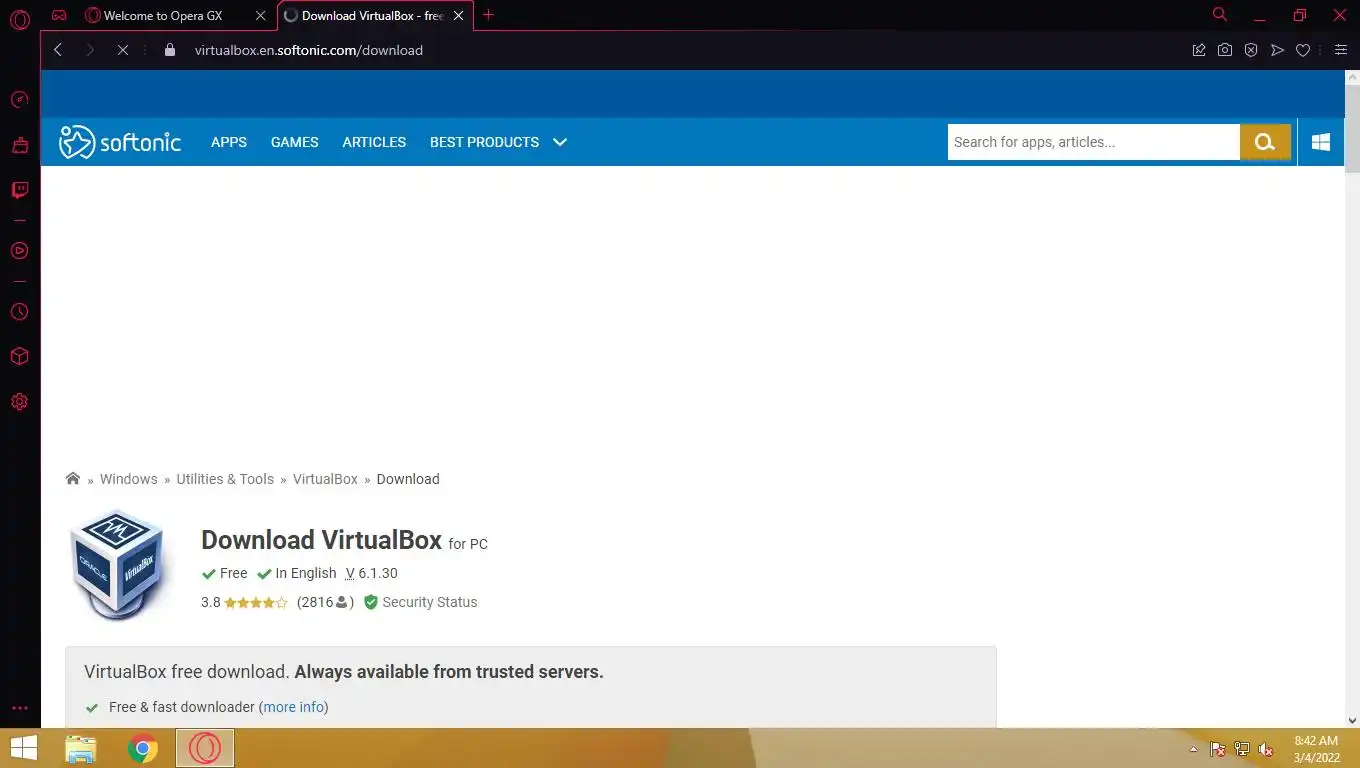Click the muted volume tray icon
This screenshot has width=1360, height=768.
[1266, 749]
